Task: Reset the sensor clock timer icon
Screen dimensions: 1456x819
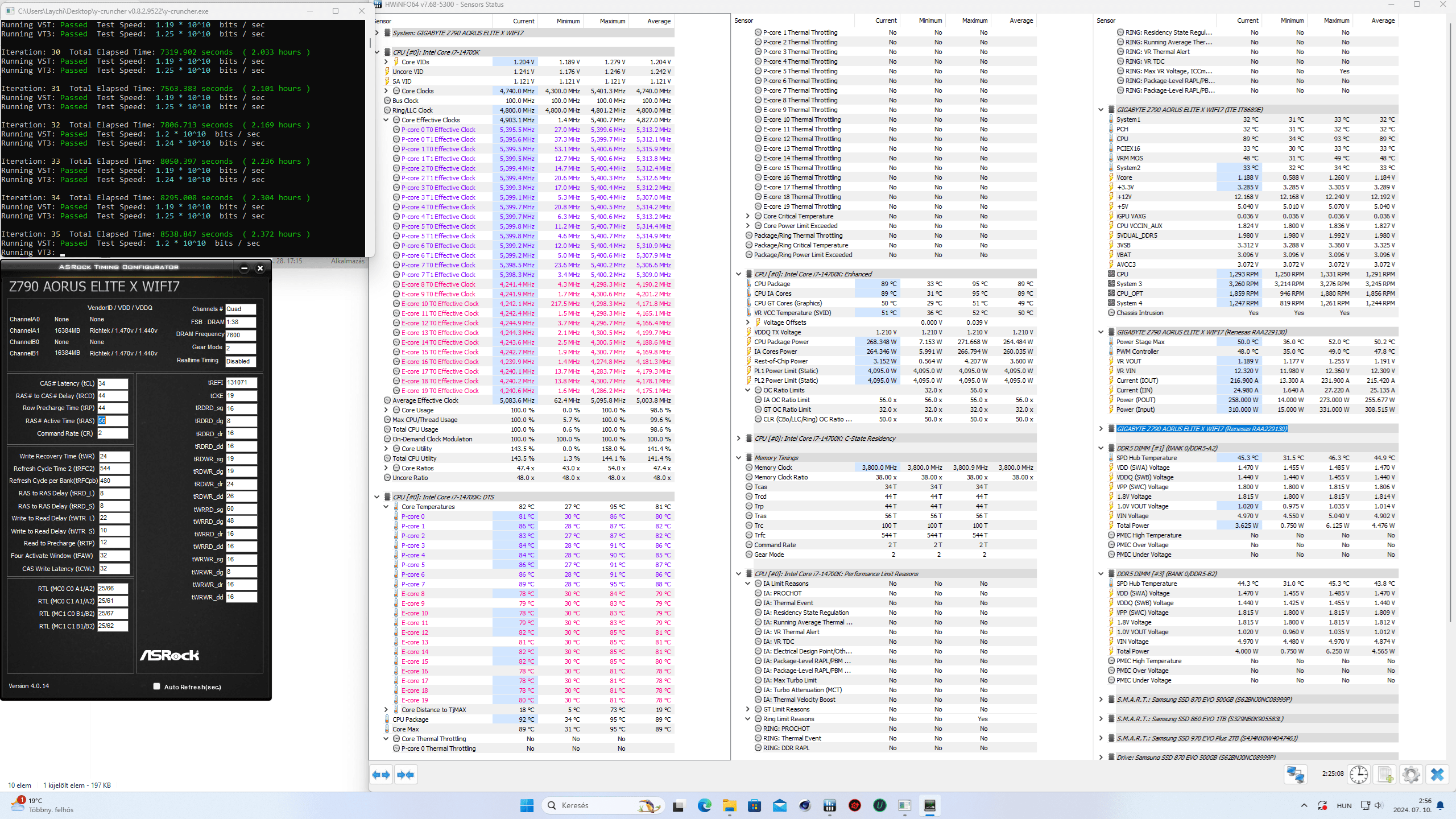Action: click(1359, 774)
